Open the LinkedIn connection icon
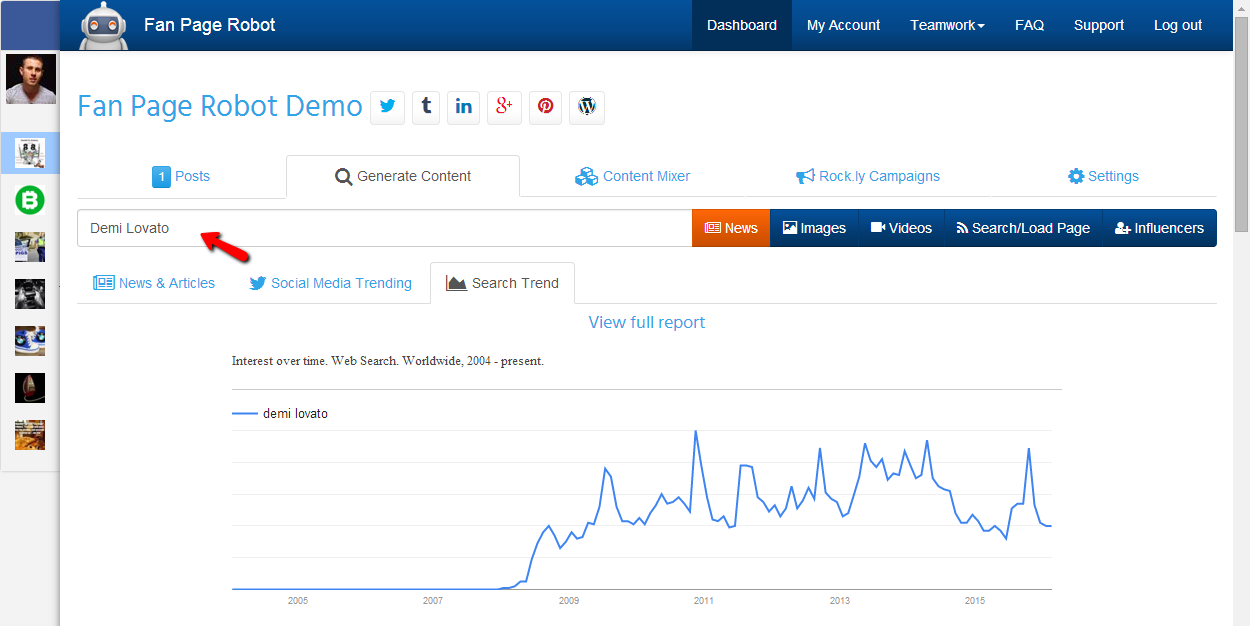The width and height of the screenshot is (1250, 626). 464,107
